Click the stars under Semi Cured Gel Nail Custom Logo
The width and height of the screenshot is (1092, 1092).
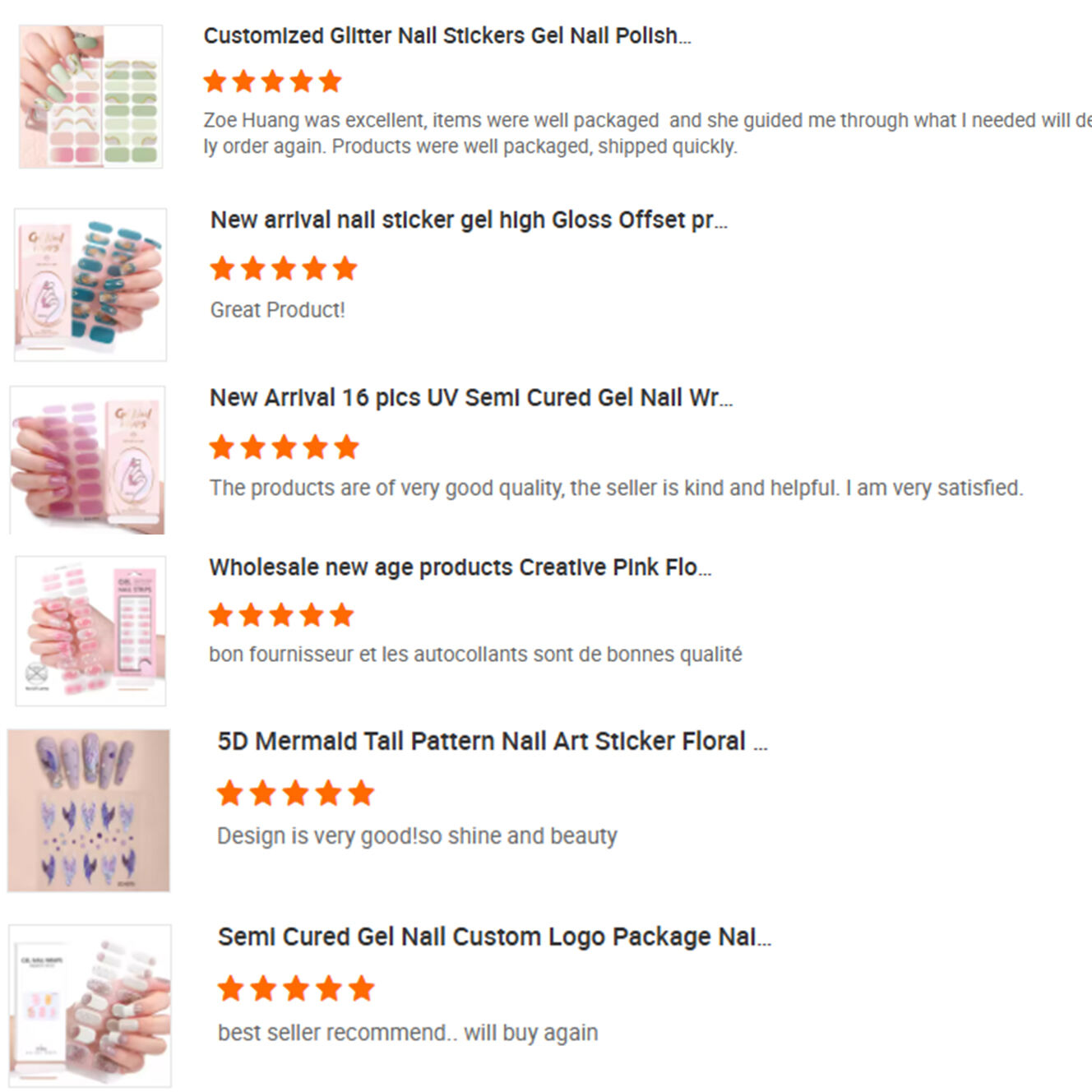tap(296, 988)
